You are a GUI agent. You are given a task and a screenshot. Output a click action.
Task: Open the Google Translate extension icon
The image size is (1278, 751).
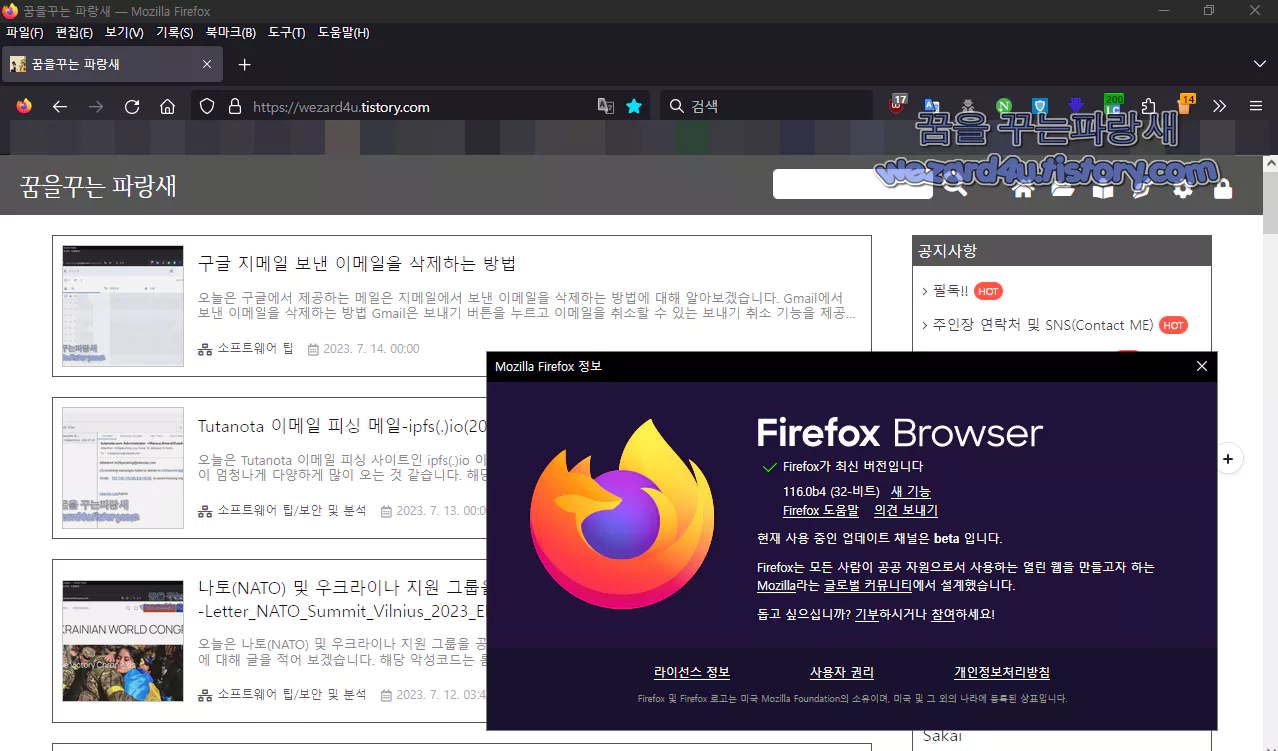pyautogui.click(x=932, y=106)
